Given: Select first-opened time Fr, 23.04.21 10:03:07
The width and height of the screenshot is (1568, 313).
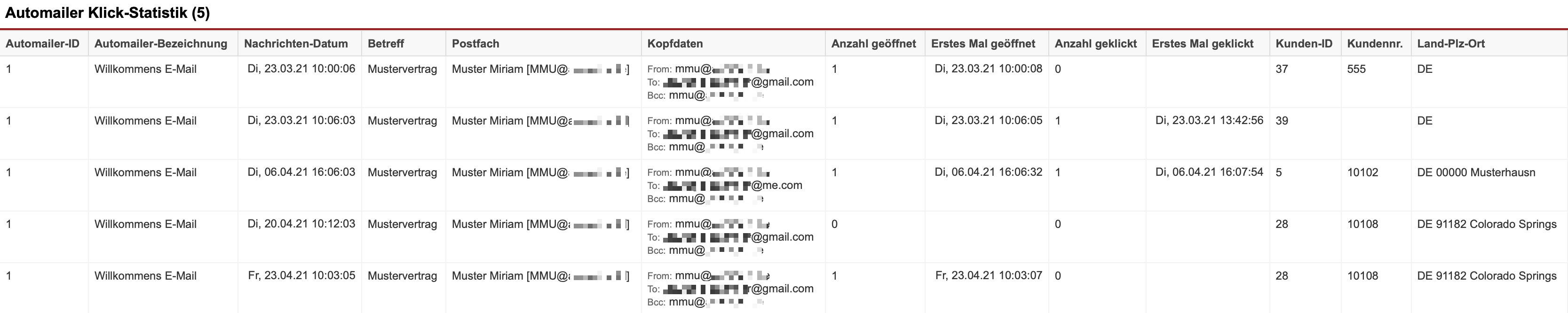Looking at the screenshot, I should point(989,276).
